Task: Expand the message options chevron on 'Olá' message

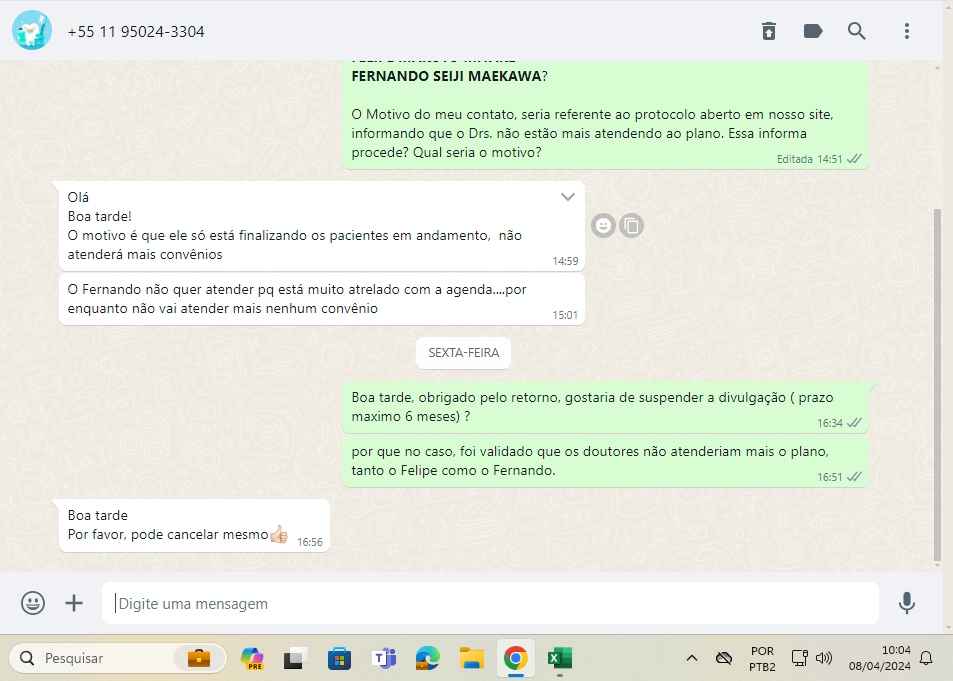Action: 568,197
